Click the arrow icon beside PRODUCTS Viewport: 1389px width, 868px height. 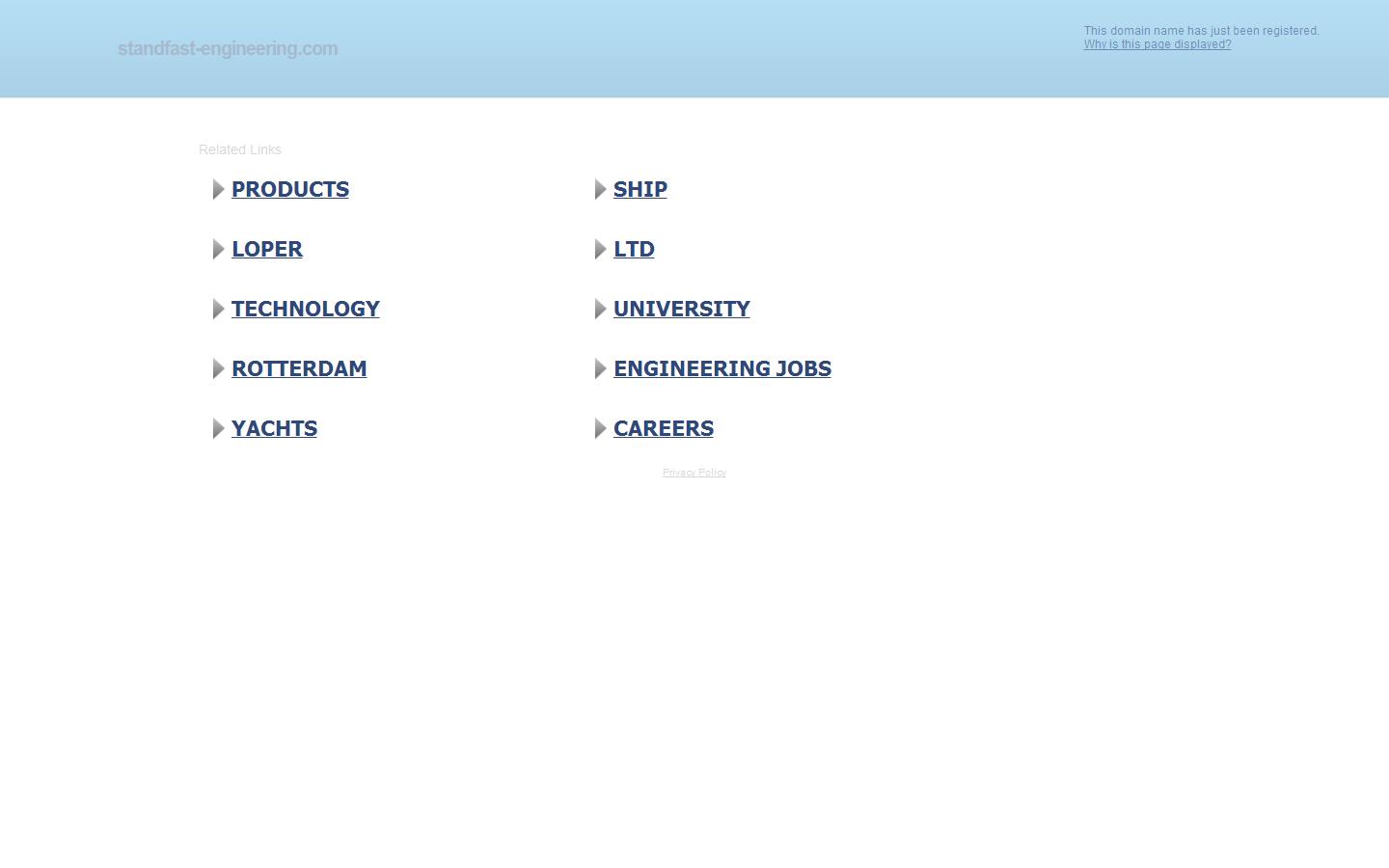[x=218, y=189]
